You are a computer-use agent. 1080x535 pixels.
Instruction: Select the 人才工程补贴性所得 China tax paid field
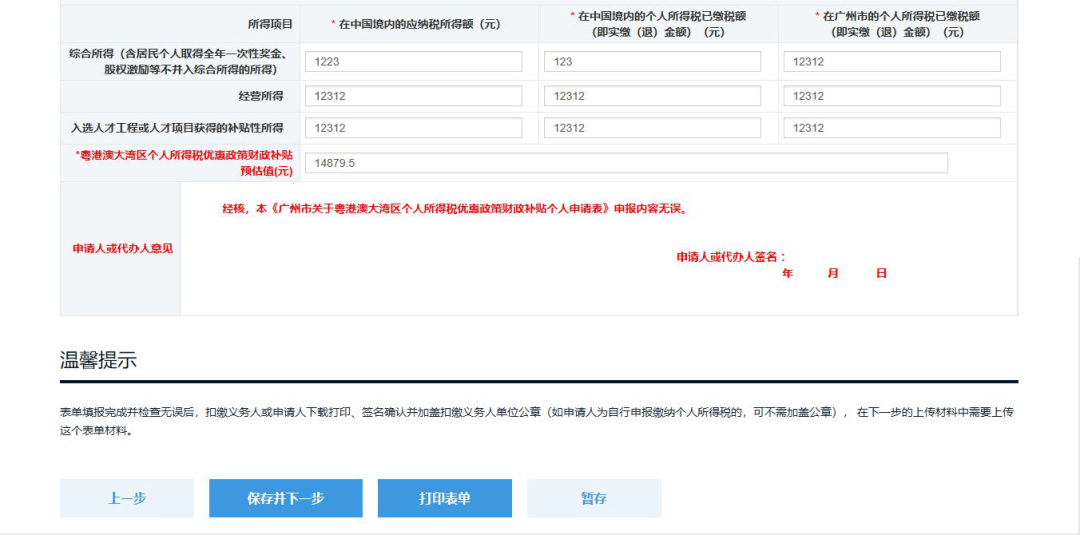pyautogui.click(x=652, y=128)
